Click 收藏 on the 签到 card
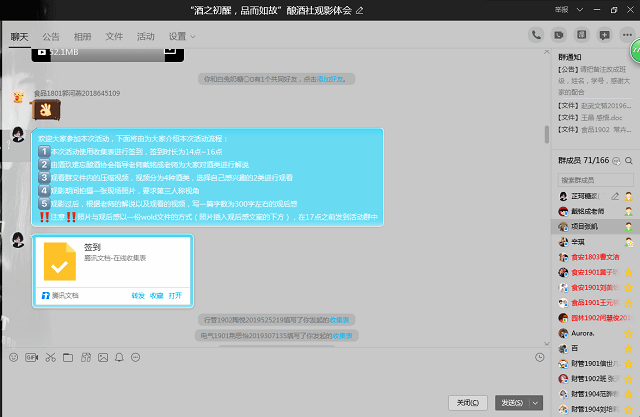 156,295
